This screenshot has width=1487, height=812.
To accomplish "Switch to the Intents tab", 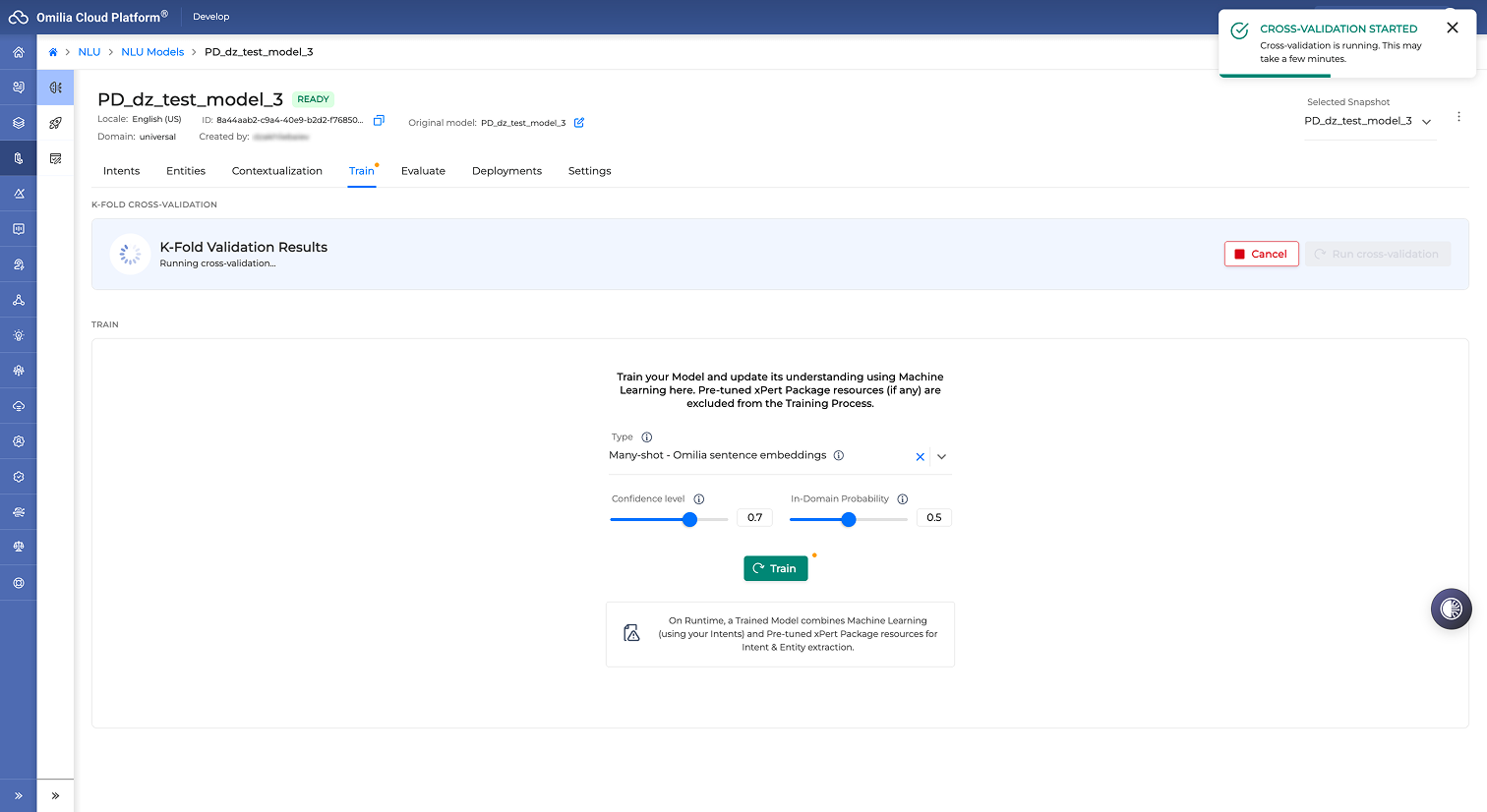I will [x=121, y=171].
